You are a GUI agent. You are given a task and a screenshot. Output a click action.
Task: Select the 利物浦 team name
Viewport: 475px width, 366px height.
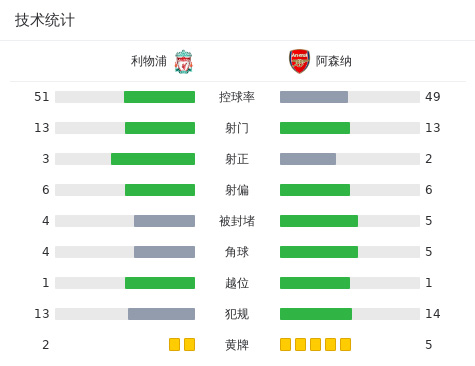[x=149, y=61]
